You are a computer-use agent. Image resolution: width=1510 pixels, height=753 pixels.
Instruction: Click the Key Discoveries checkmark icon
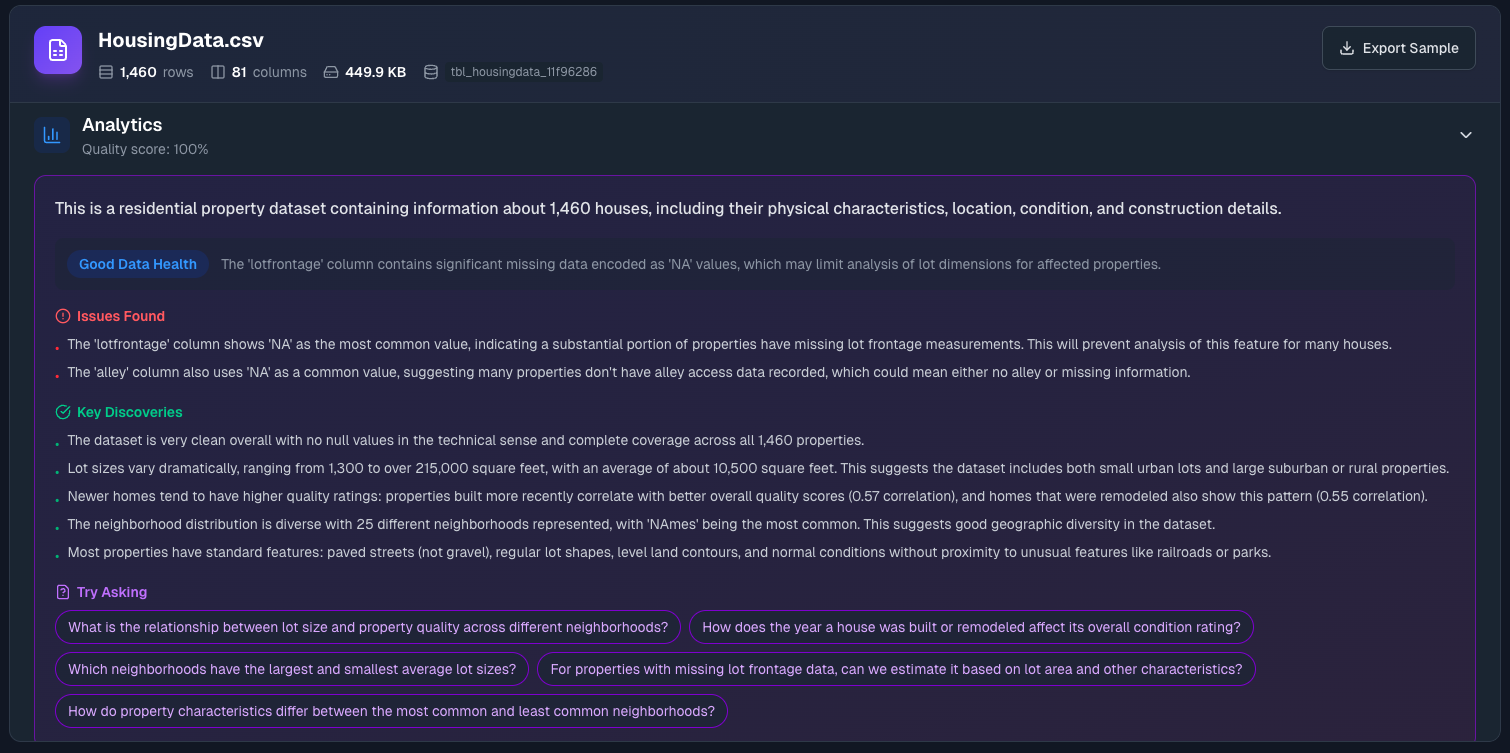63,412
